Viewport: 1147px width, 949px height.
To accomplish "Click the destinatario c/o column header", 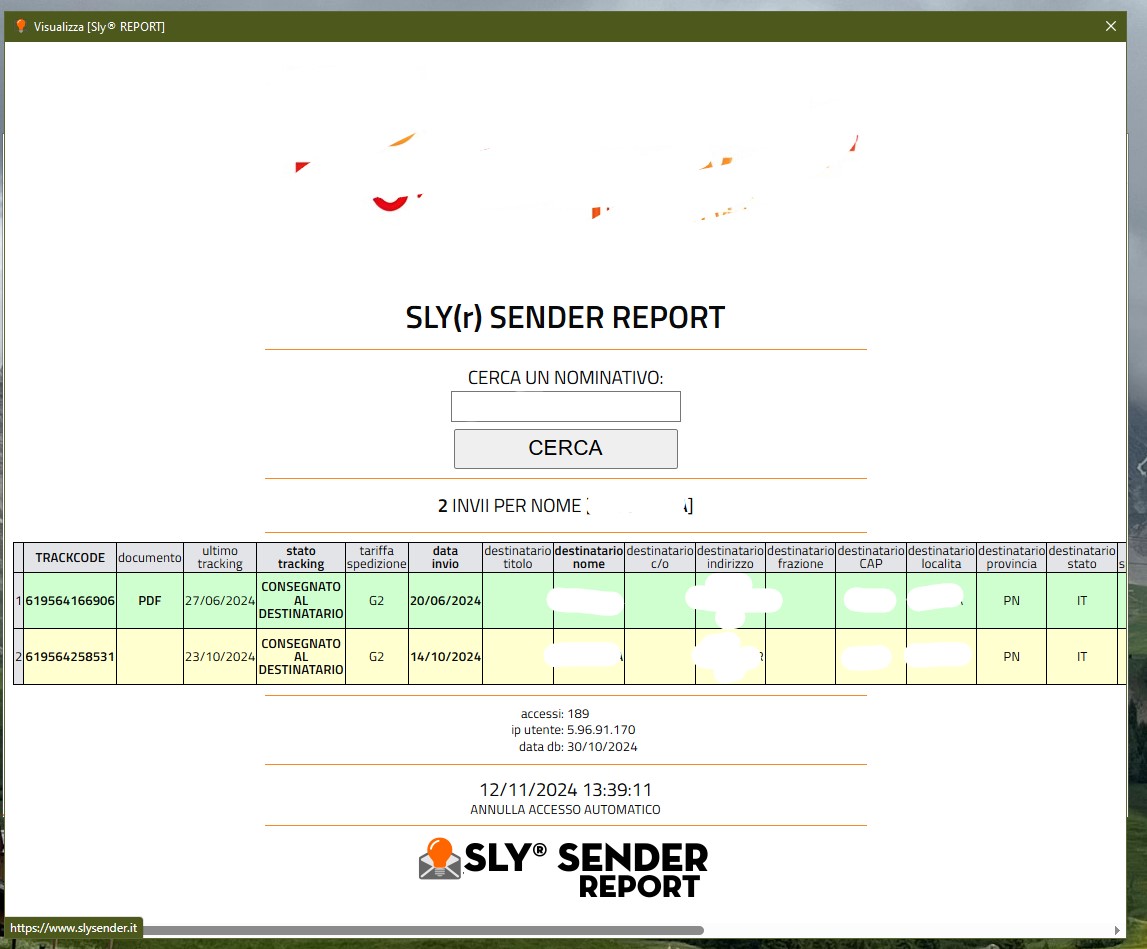I will (x=660, y=558).
